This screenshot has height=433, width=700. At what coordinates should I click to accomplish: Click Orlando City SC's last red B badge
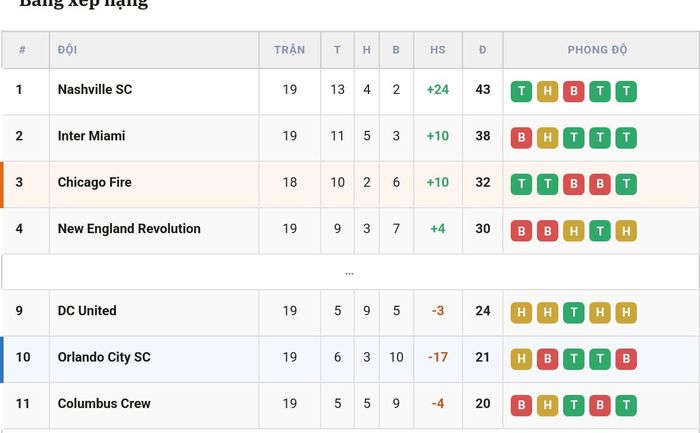626,359
